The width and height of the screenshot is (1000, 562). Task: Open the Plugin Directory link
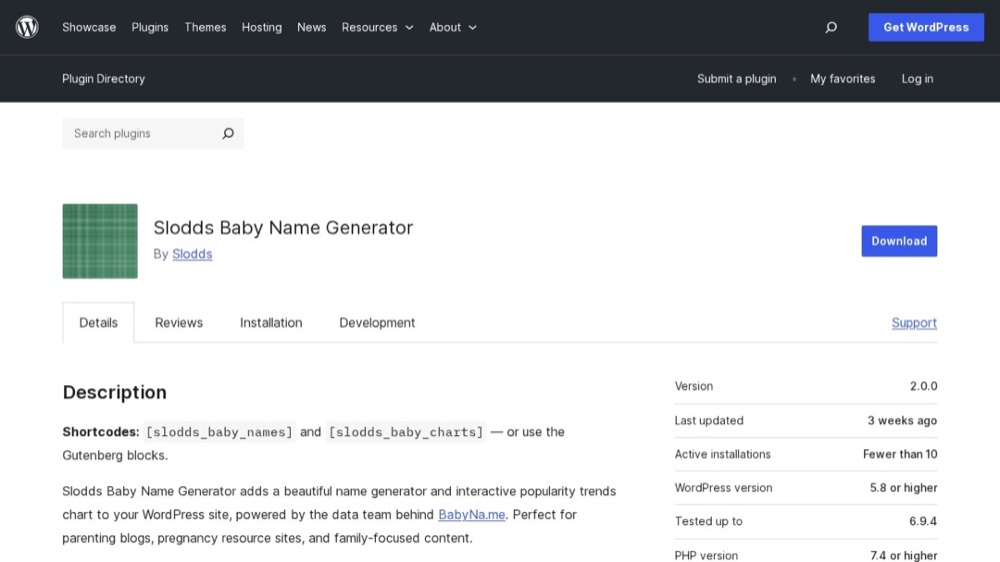103,78
